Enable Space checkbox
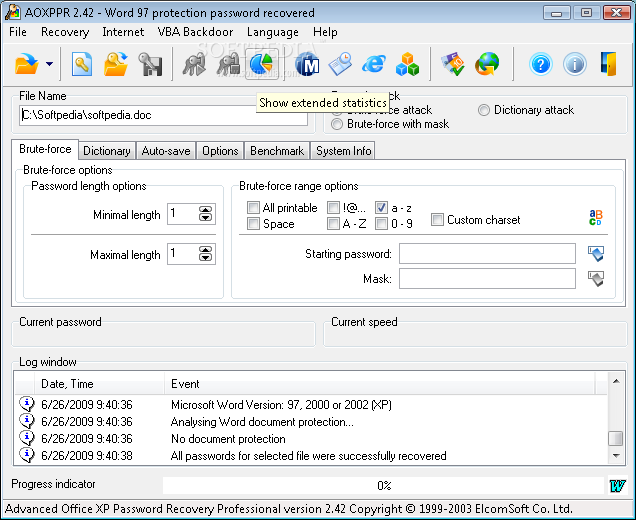Image resolution: width=636 pixels, height=520 pixels. tap(253, 223)
